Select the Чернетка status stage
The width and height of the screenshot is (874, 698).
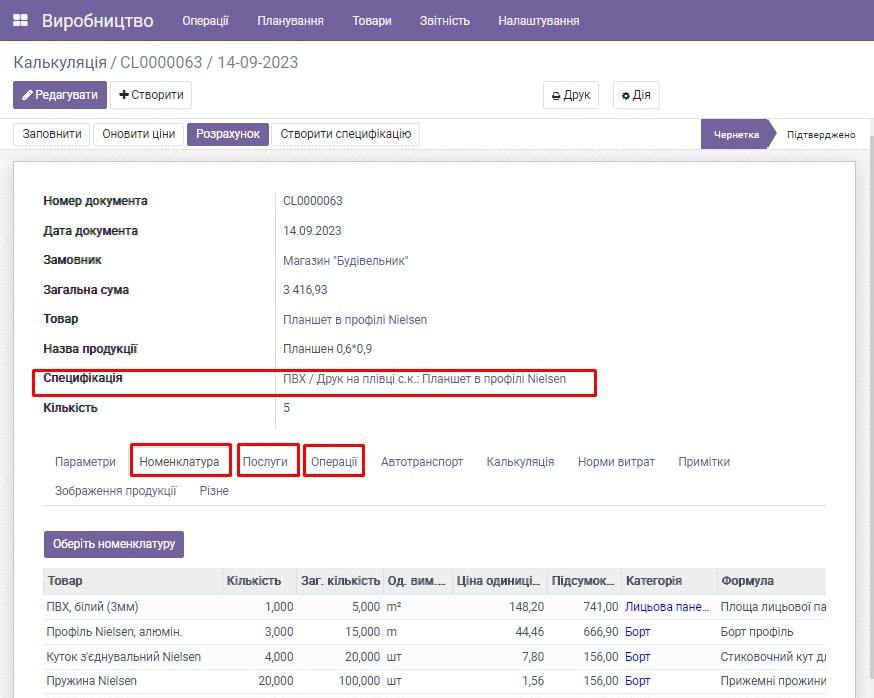pos(736,134)
